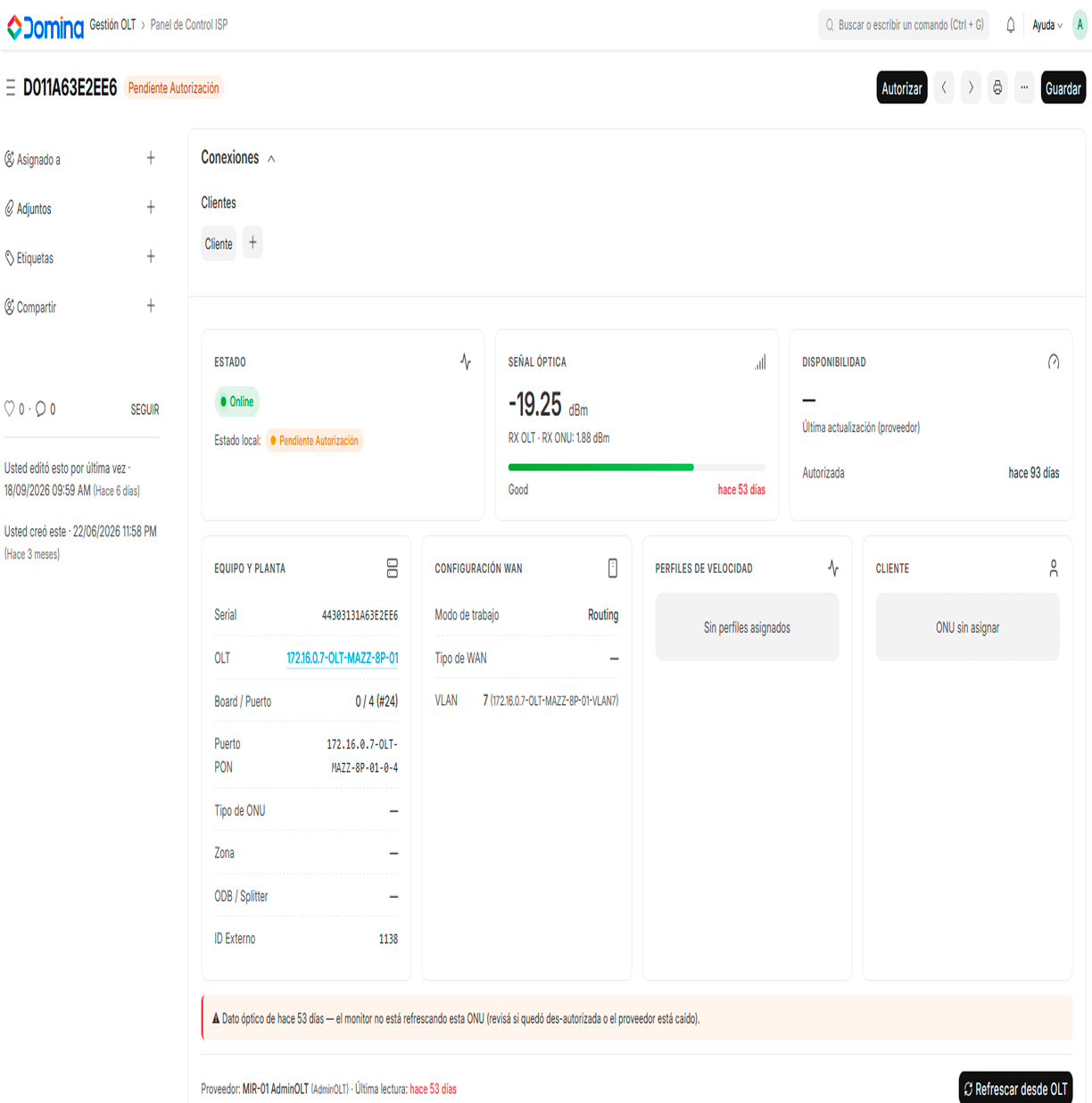Click Última lectura hace 53 días footer
This screenshot has height=1103, width=1092.
(406, 1090)
